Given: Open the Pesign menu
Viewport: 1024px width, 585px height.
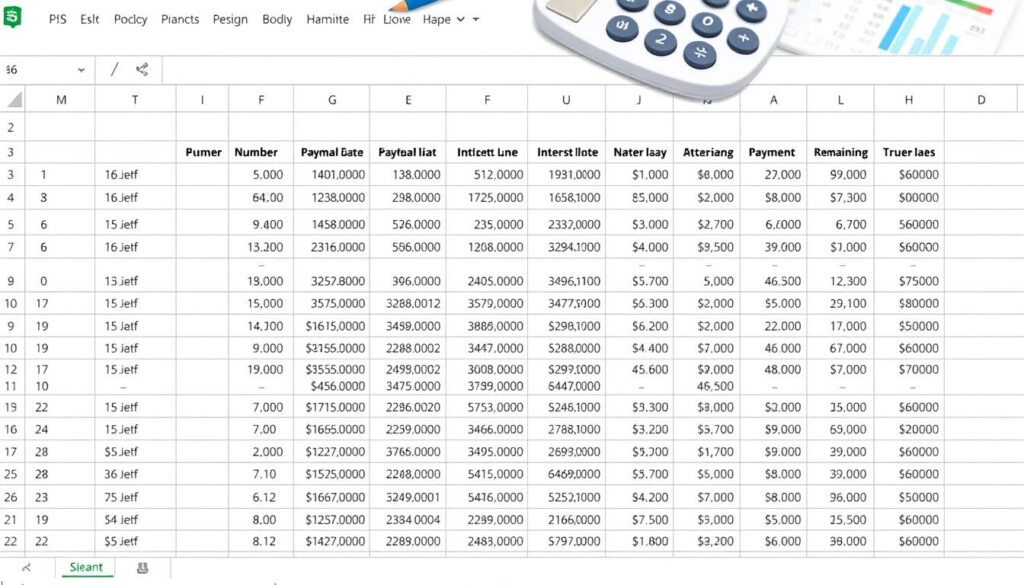Looking at the screenshot, I should pyautogui.click(x=230, y=19).
